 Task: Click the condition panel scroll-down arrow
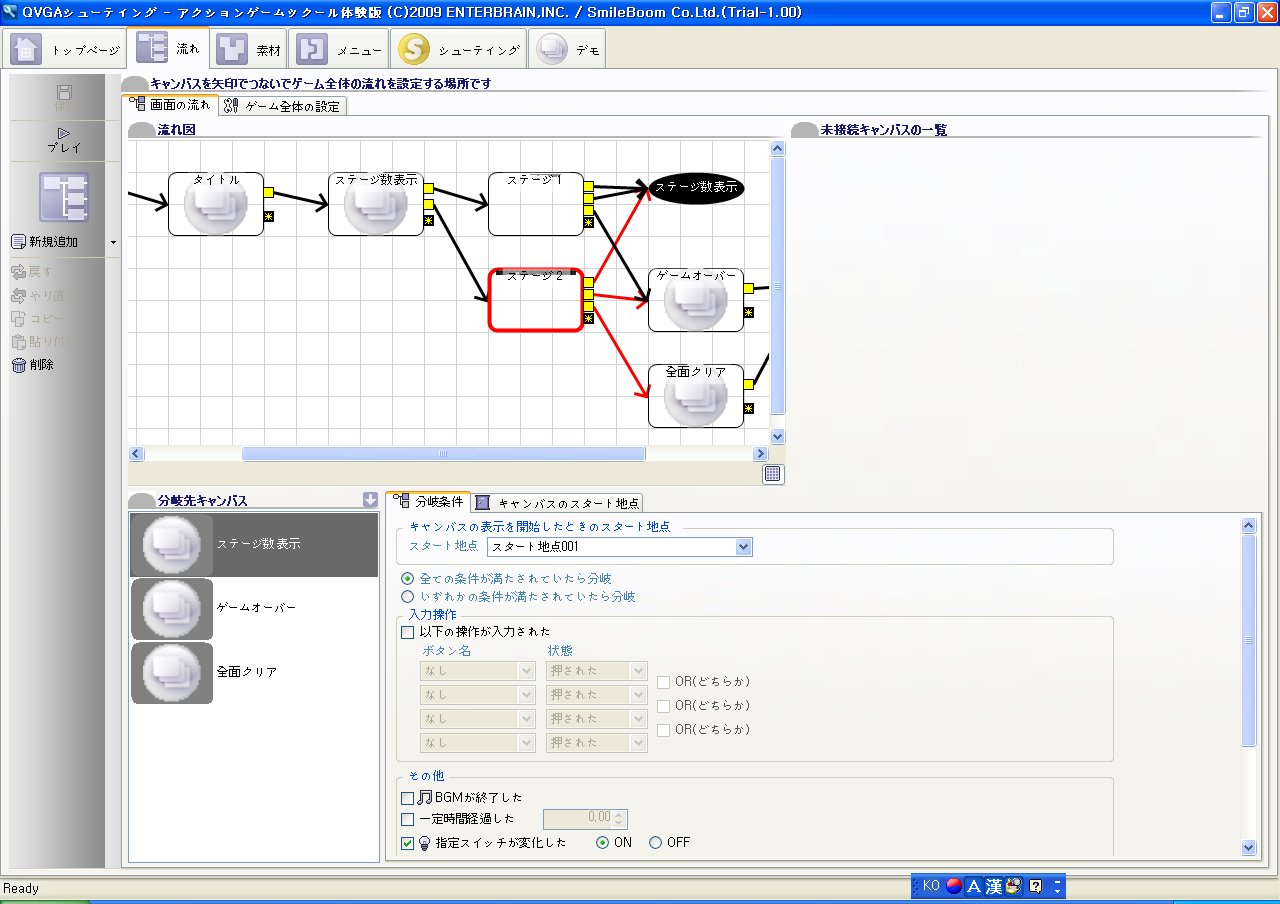pos(1248,847)
